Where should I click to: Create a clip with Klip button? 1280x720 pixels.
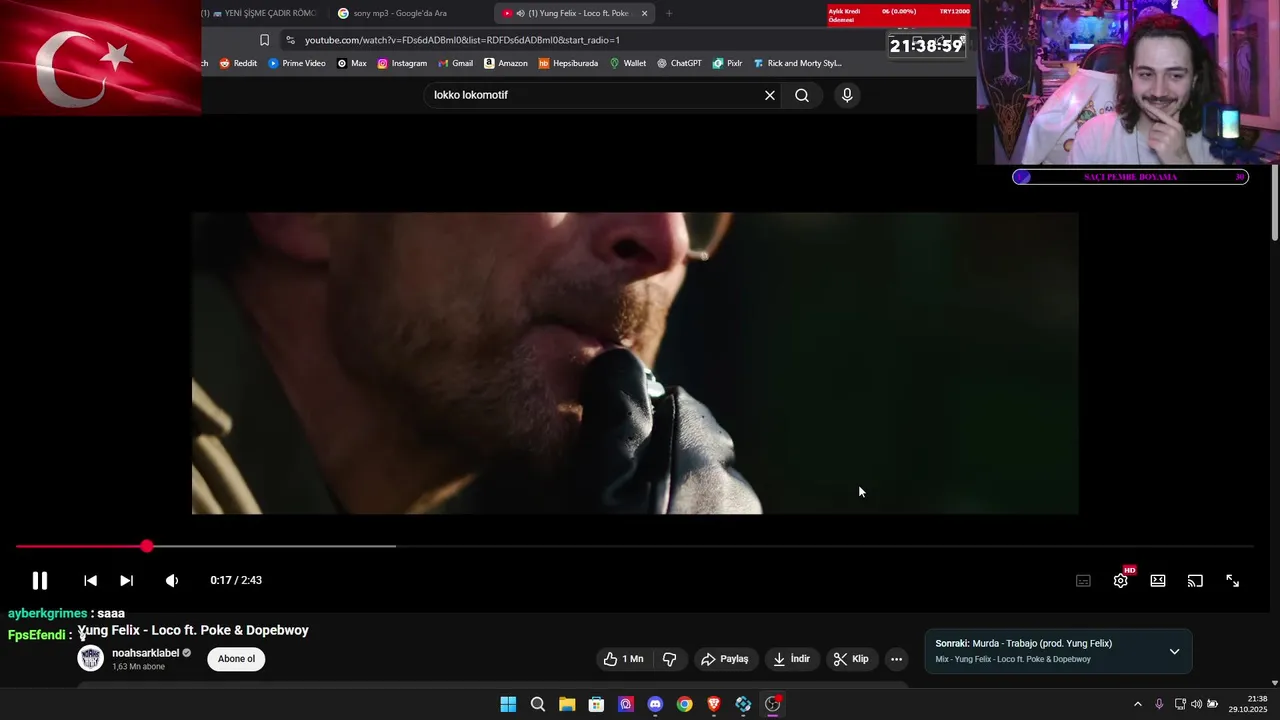851,659
